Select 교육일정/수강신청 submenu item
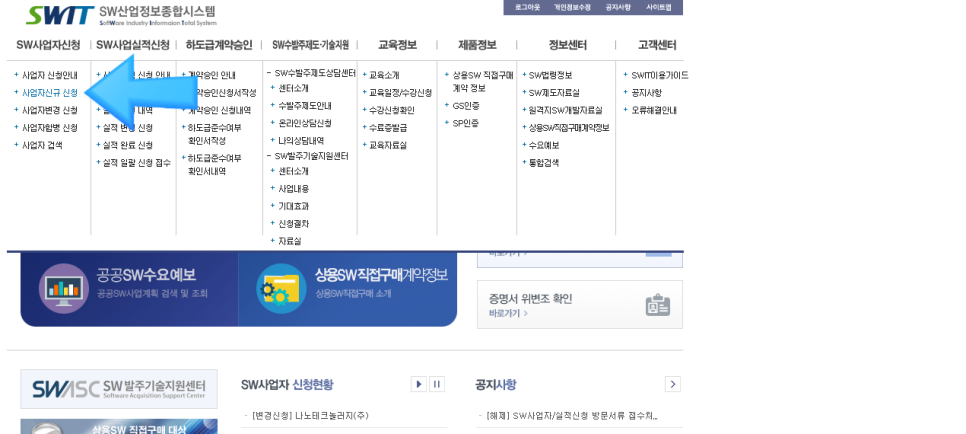This screenshot has height=434, width=966. 400,92
